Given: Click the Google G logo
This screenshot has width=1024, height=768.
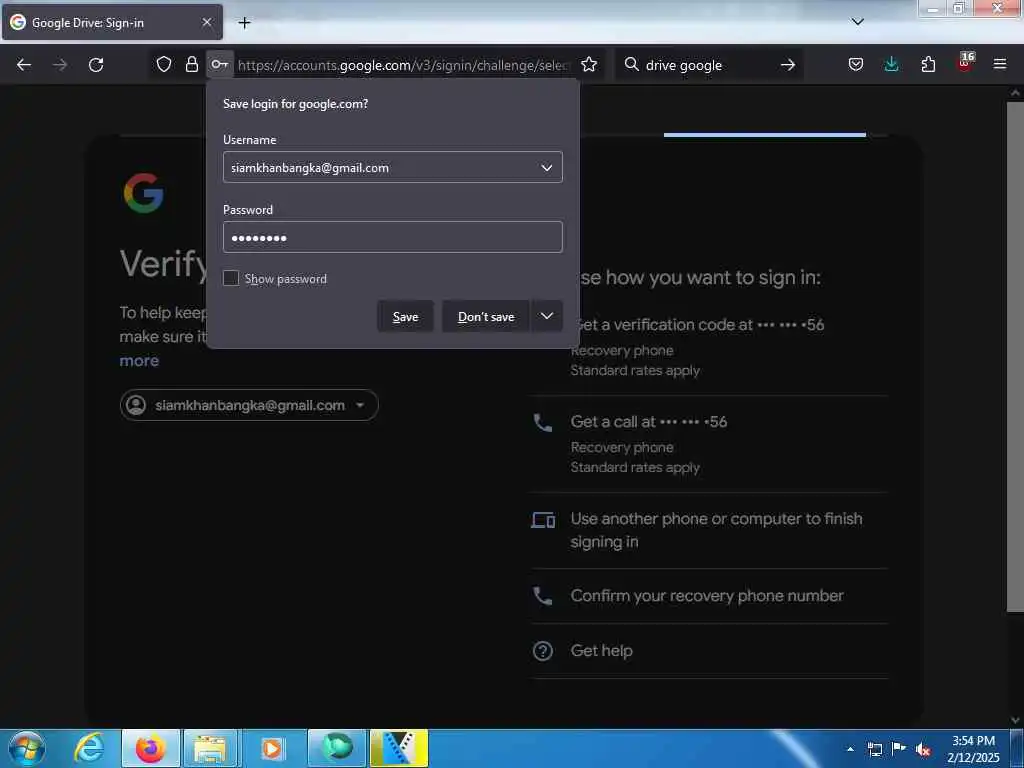Looking at the screenshot, I should click(143, 193).
